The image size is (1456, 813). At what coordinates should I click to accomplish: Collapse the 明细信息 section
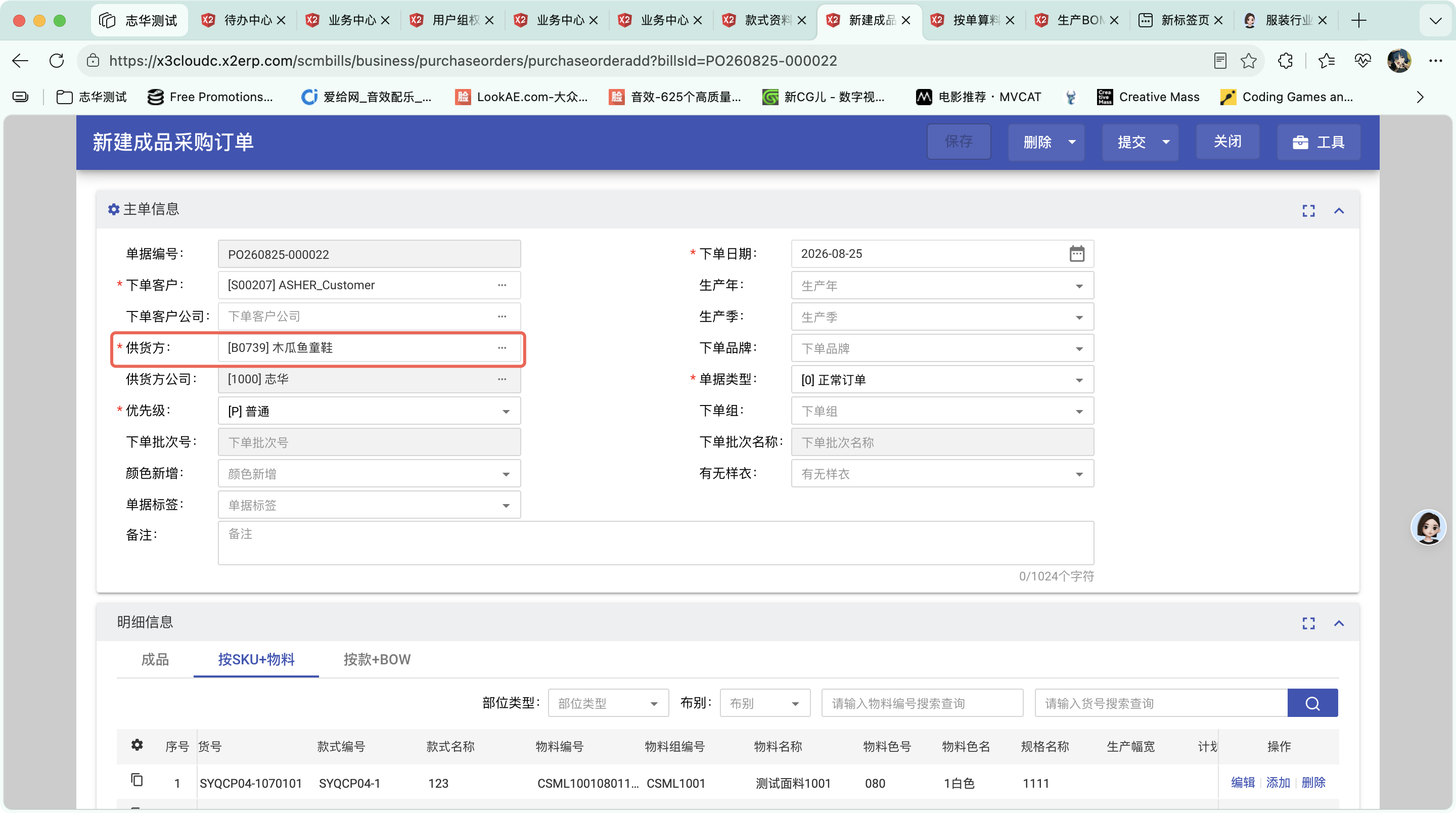pyautogui.click(x=1339, y=623)
